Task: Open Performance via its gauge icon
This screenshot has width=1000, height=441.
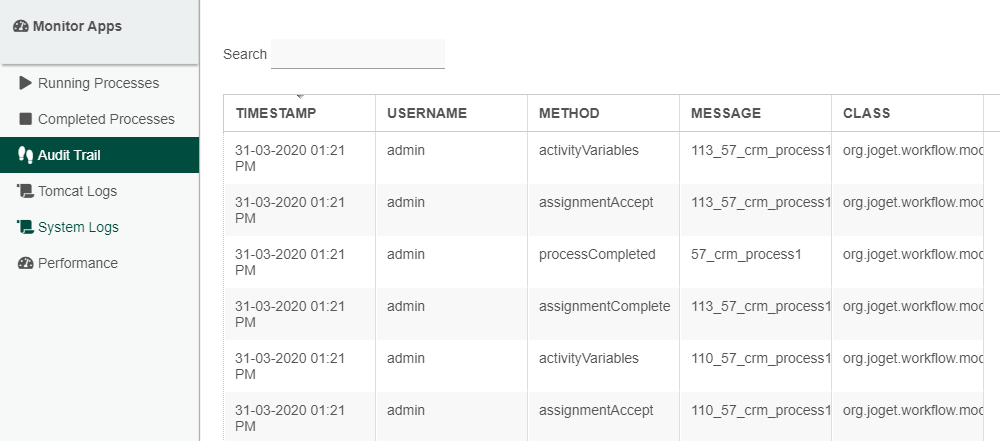Action: (x=26, y=263)
